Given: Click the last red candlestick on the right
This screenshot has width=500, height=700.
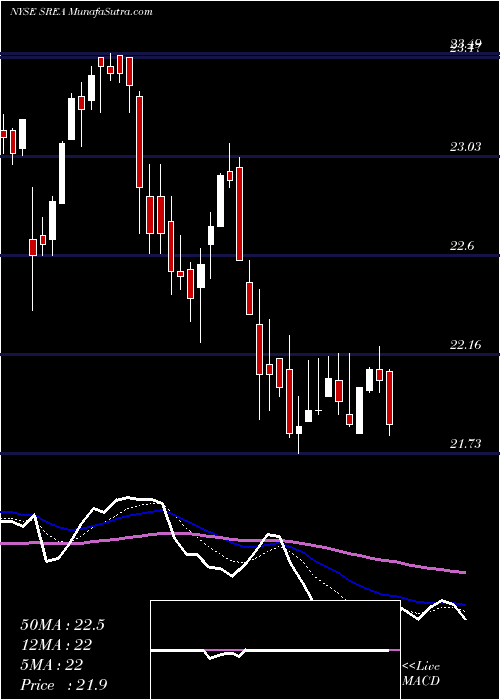Looking at the screenshot, I should coord(389,397).
